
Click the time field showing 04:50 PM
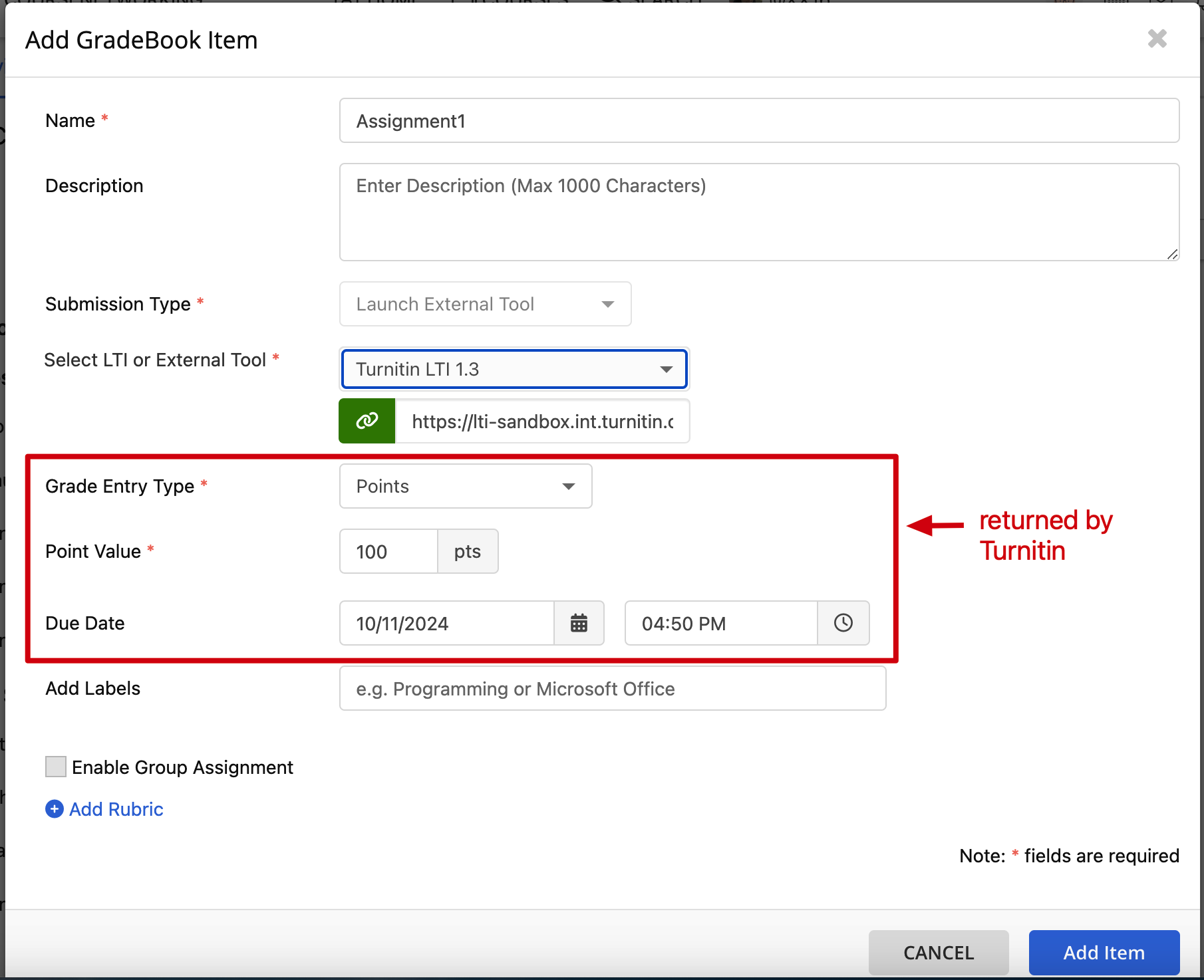[720, 623]
